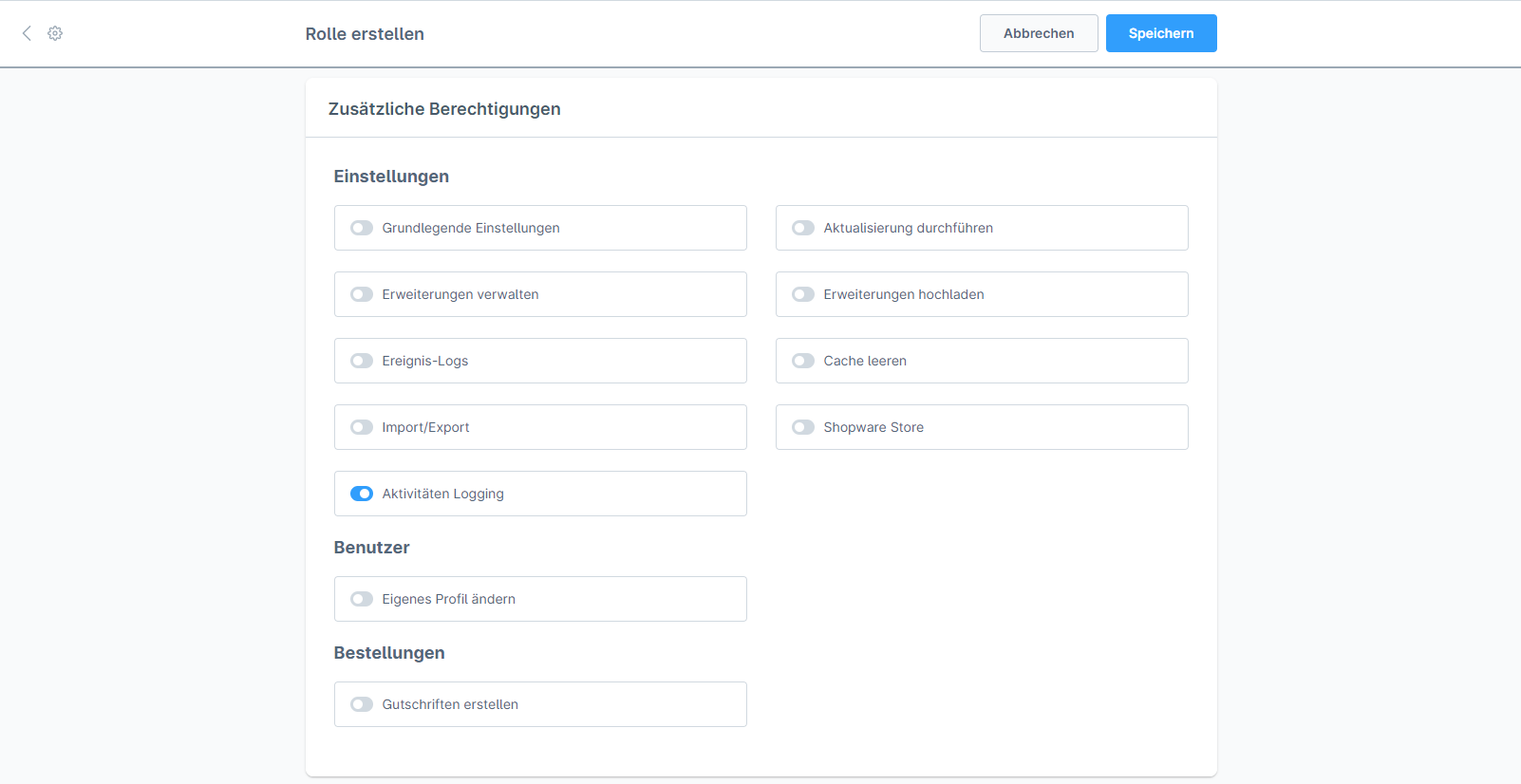Go back using the left chevron

pos(27,33)
